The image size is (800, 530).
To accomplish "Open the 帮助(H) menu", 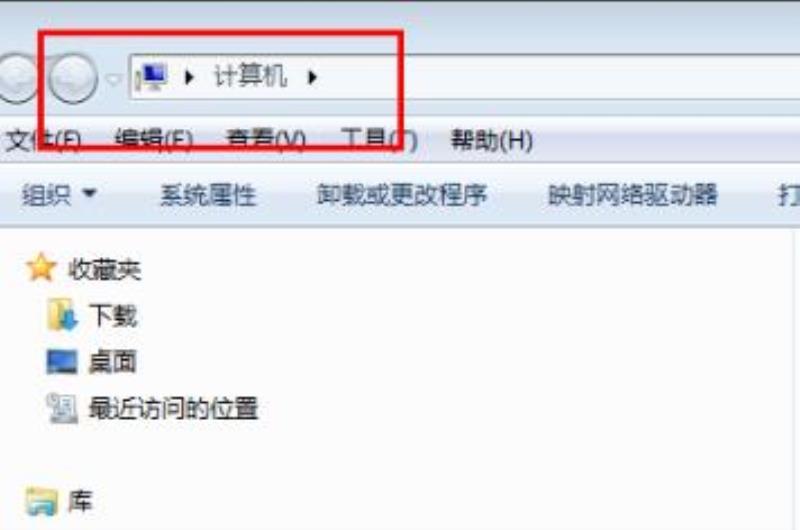I will 492,140.
